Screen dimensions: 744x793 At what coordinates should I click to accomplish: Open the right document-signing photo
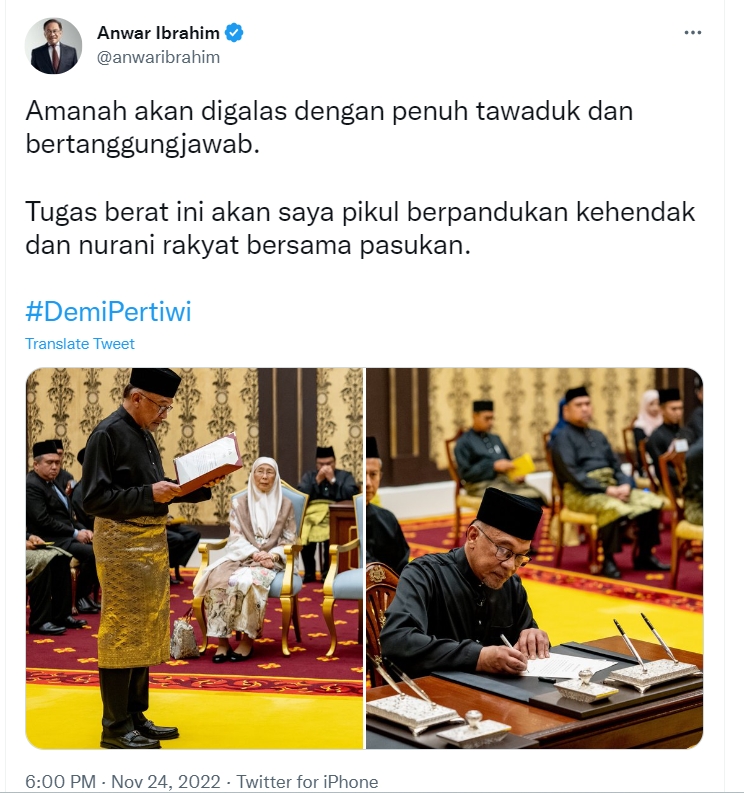[x=535, y=558]
